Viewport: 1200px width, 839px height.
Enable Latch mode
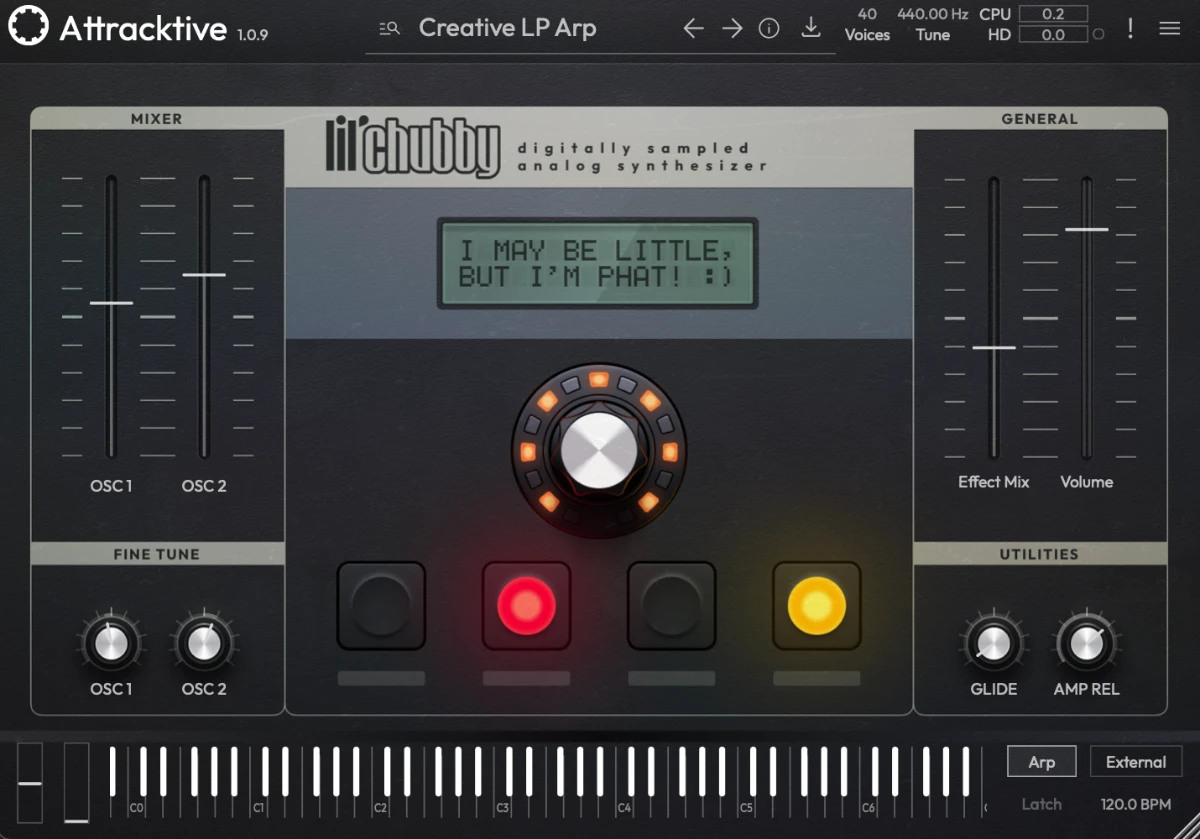tap(1041, 803)
